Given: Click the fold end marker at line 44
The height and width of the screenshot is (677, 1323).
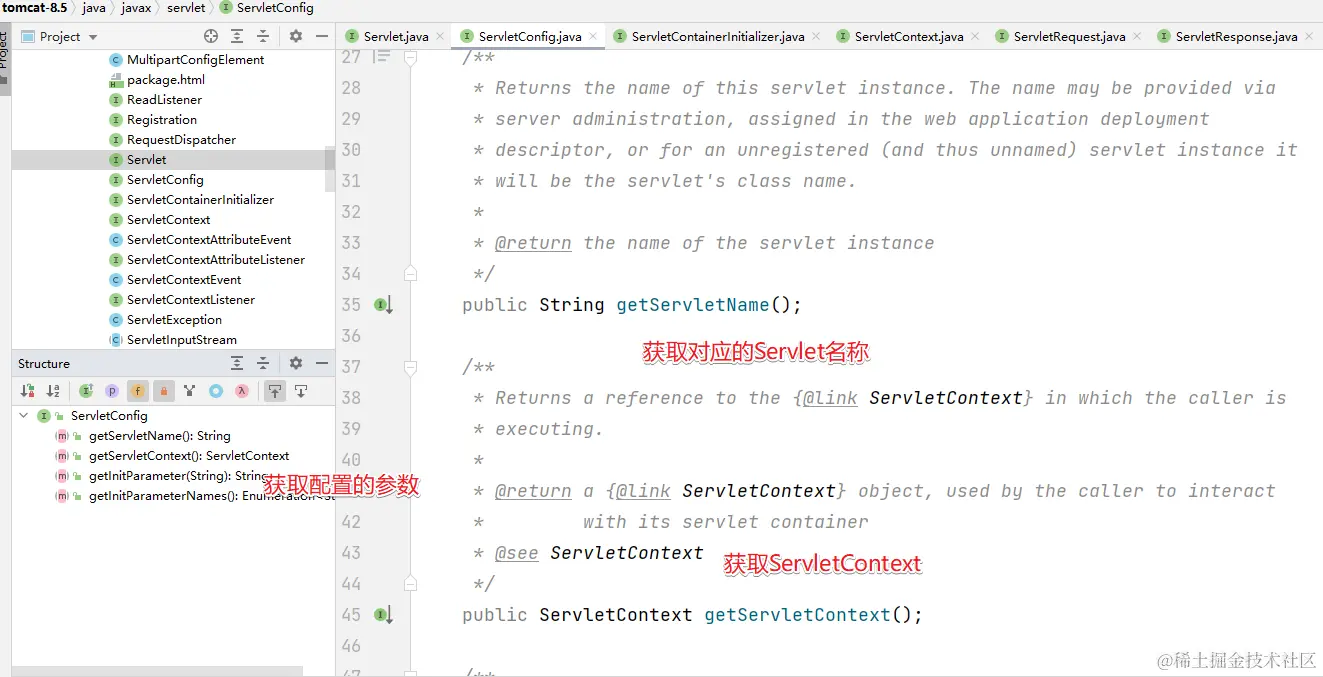Looking at the screenshot, I should [x=410, y=584].
